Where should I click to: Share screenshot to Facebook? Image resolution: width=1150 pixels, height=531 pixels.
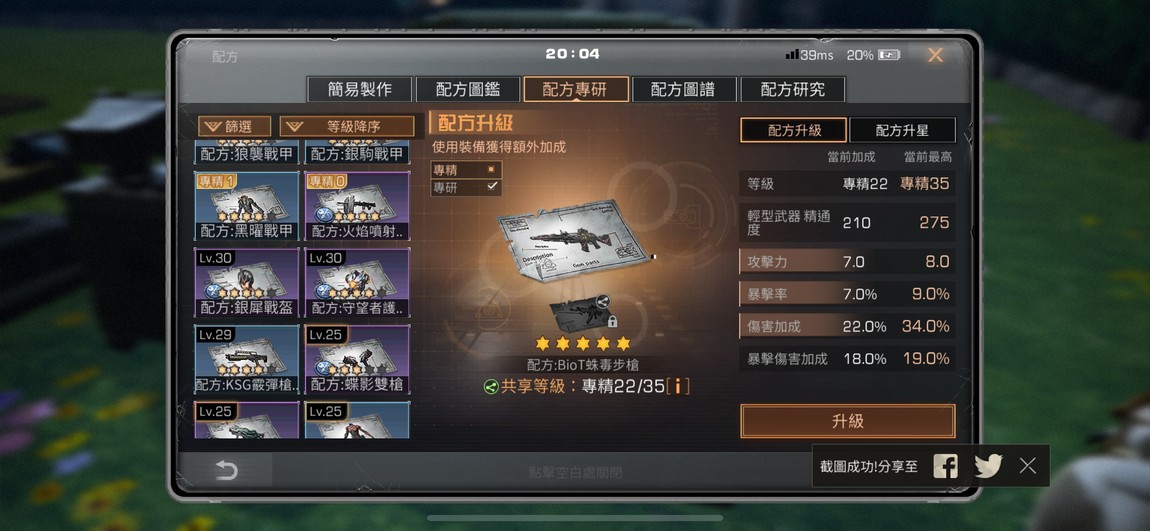[x=945, y=466]
